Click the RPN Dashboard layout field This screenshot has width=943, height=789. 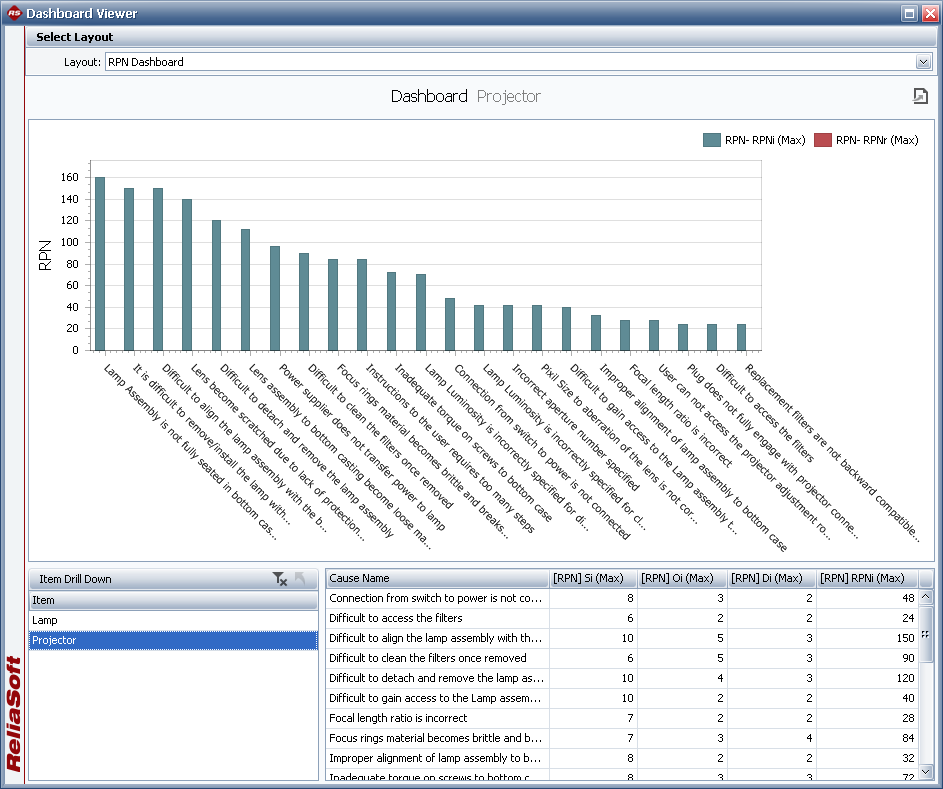[x=510, y=62]
